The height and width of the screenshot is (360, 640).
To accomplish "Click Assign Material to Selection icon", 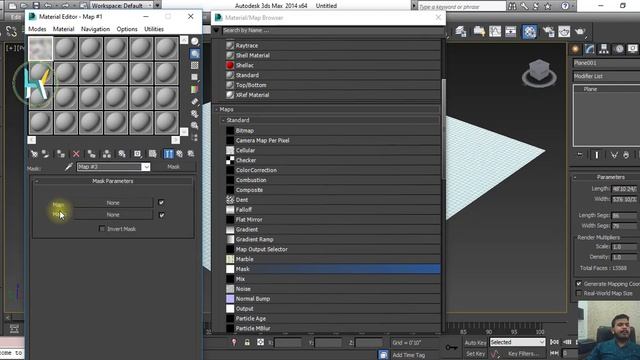I will point(61,154).
